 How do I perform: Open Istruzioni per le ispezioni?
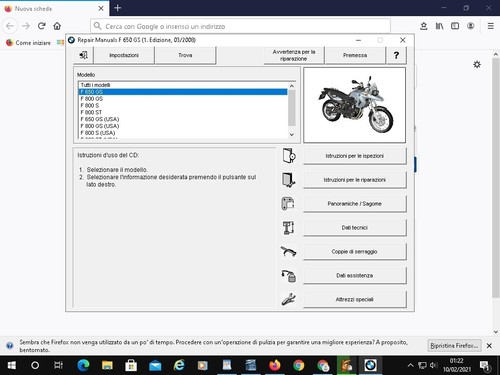(x=355, y=156)
